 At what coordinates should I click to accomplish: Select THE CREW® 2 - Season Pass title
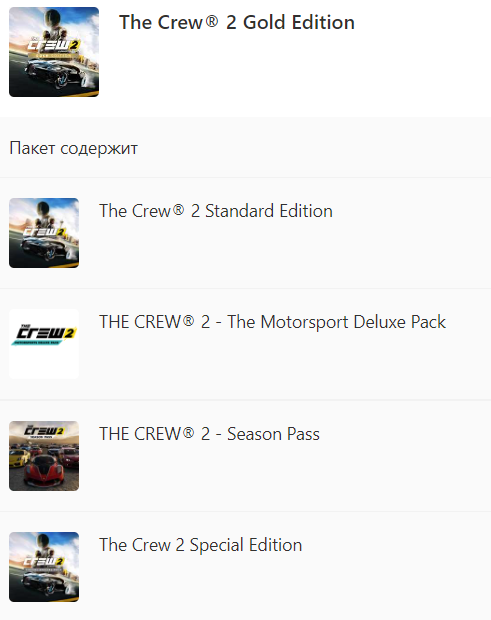click(x=209, y=434)
